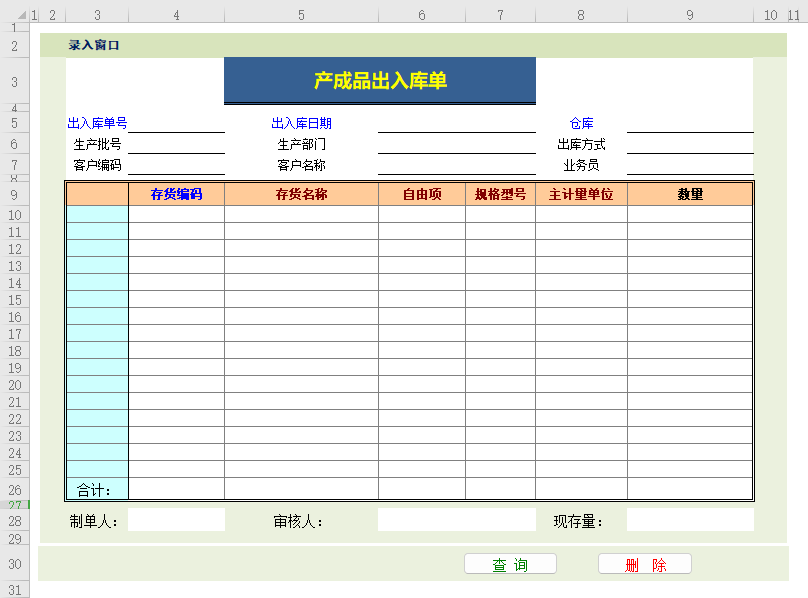Click the 删除 button
808x598 pixels.
click(x=645, y=564)
